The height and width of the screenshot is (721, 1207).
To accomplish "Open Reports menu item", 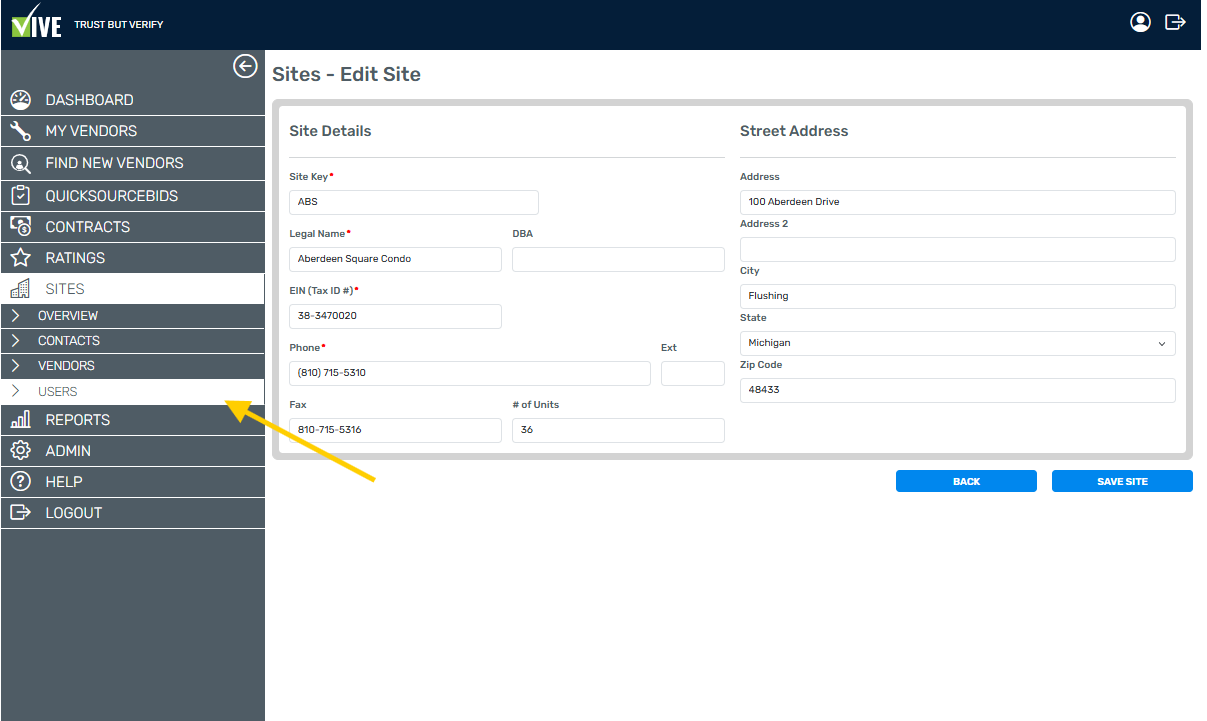I will click(132, 420).
